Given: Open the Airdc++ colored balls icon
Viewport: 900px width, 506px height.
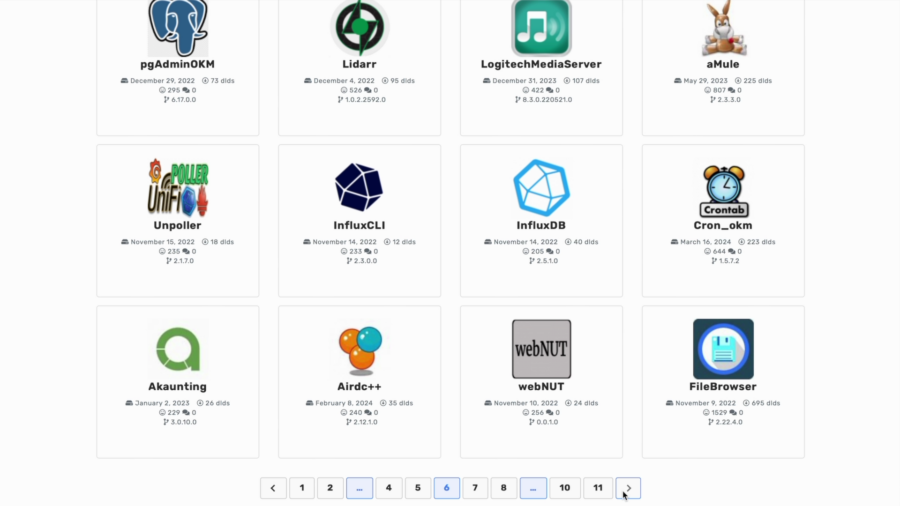Looking at the screenshot, I should pos(360,350).
